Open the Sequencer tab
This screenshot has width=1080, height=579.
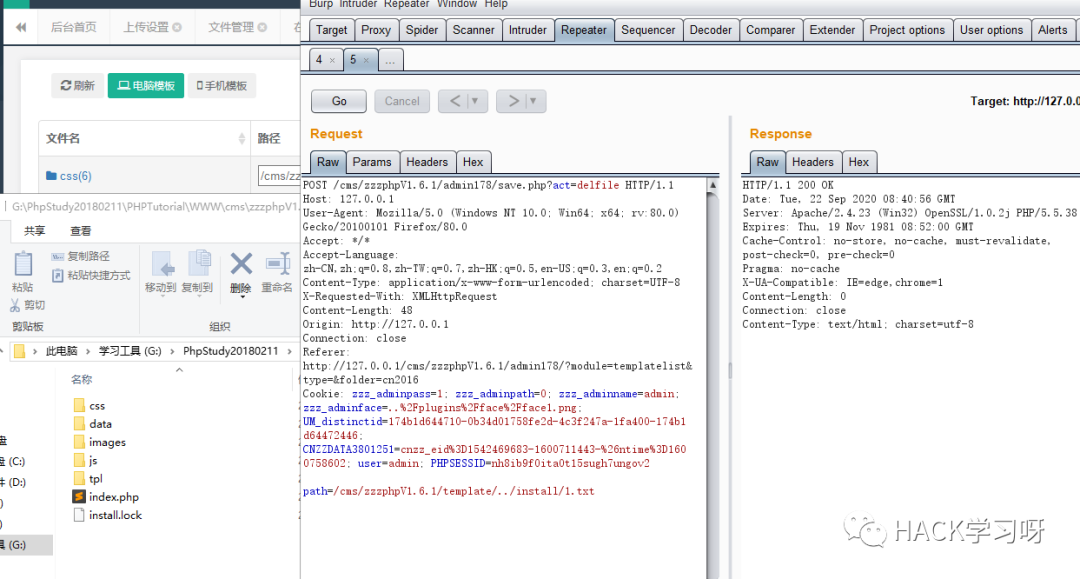click(x=648, y=30)
